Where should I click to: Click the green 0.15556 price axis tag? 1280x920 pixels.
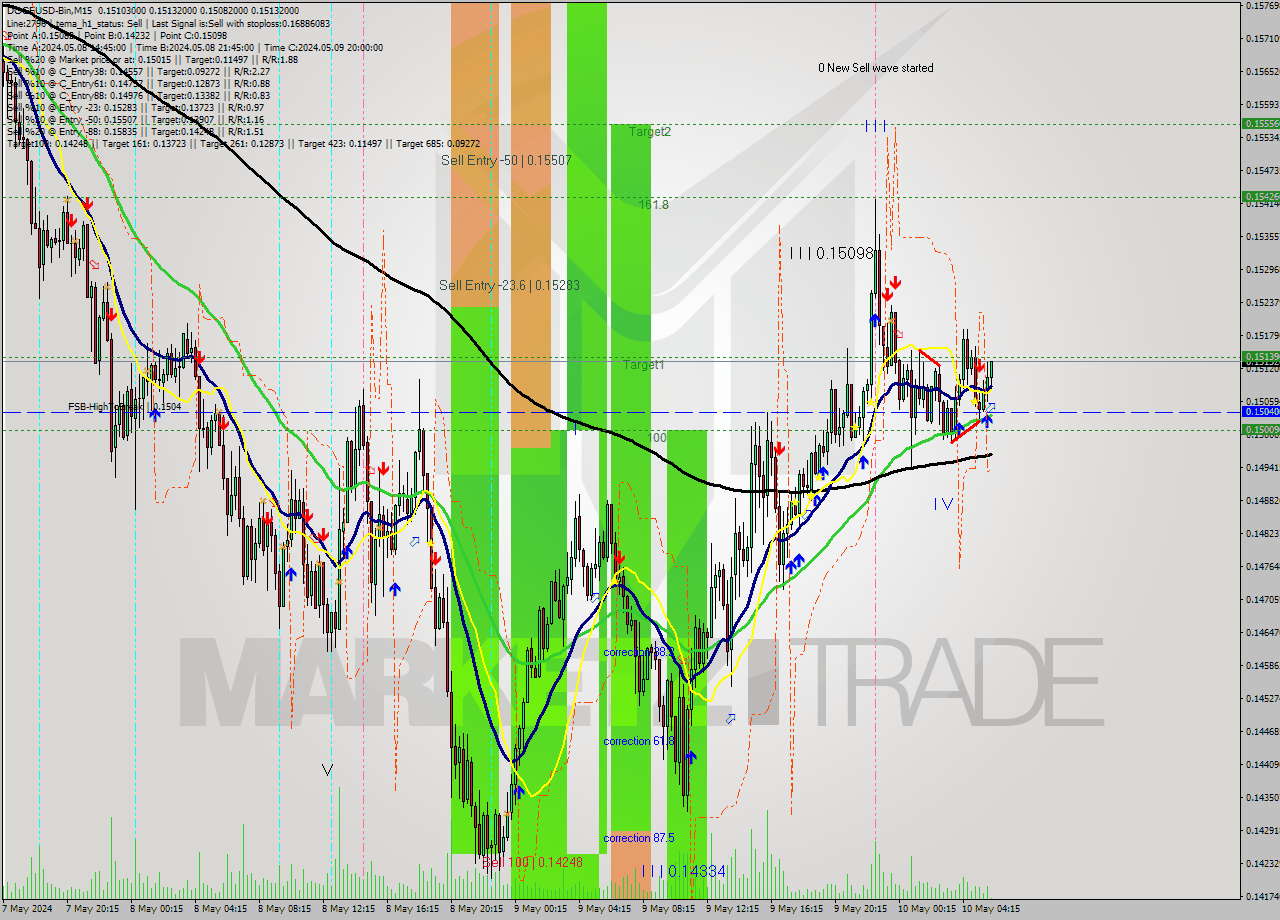(x=1261, y=124)
